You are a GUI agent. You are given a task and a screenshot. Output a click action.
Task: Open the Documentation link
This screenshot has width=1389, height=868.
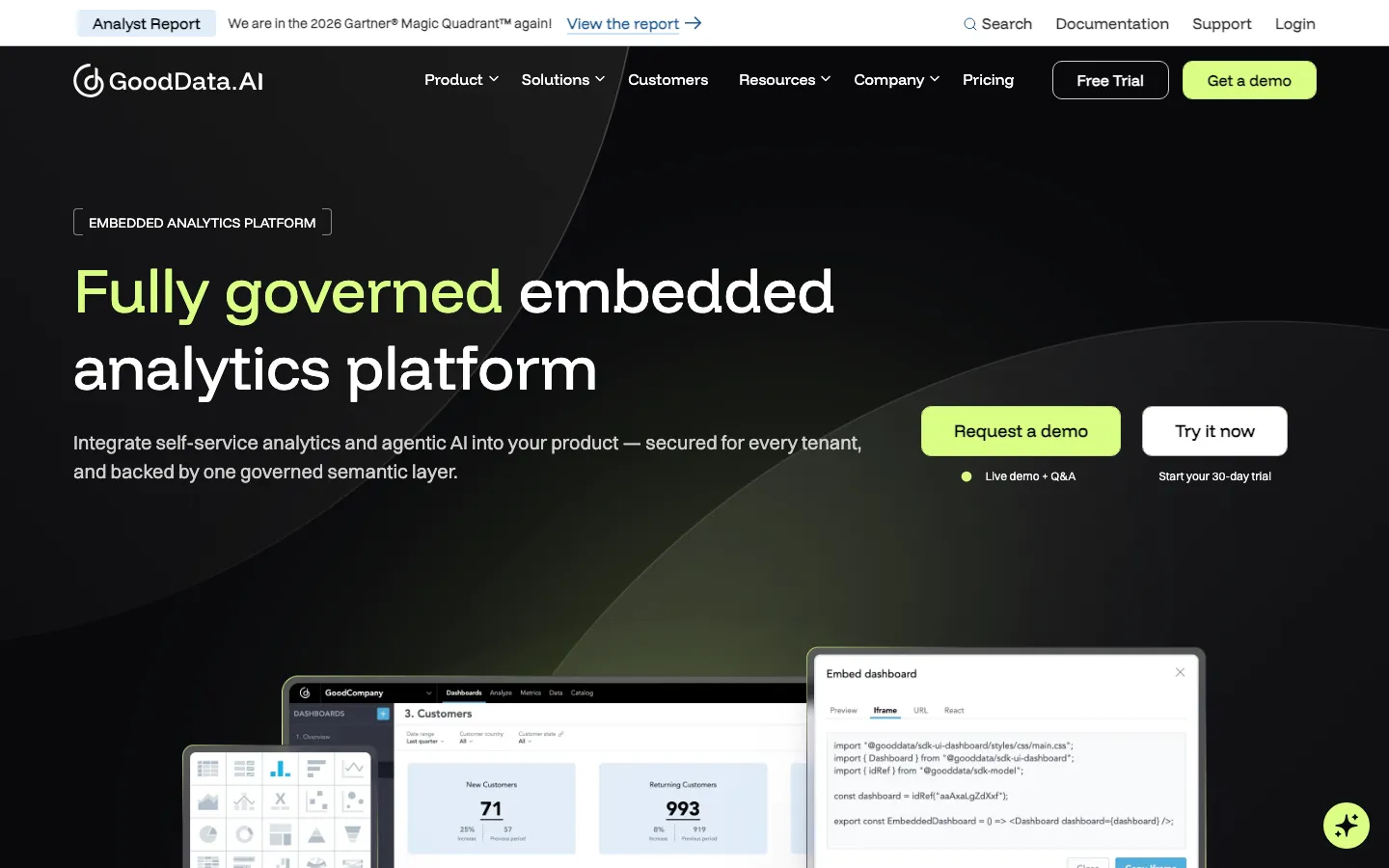click(1112, 24)
